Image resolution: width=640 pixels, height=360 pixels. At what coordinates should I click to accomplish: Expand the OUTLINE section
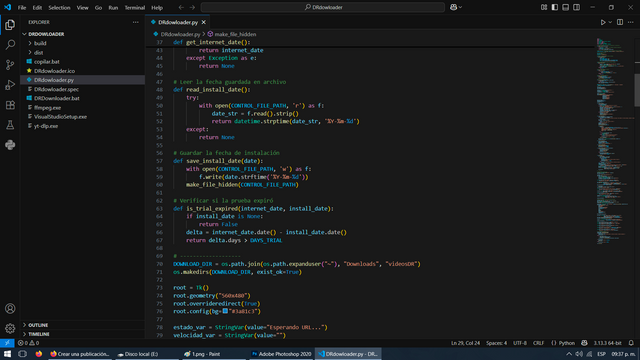point(38,325)
